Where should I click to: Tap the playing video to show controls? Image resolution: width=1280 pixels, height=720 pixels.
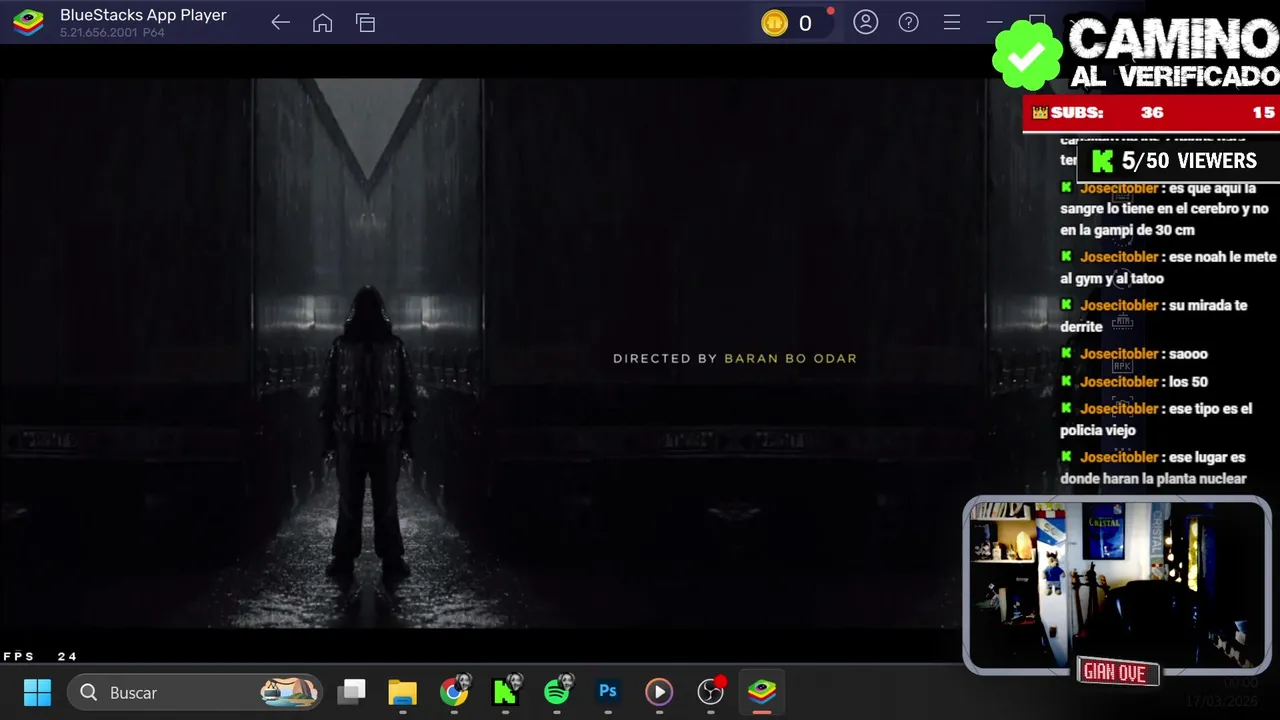480,355
